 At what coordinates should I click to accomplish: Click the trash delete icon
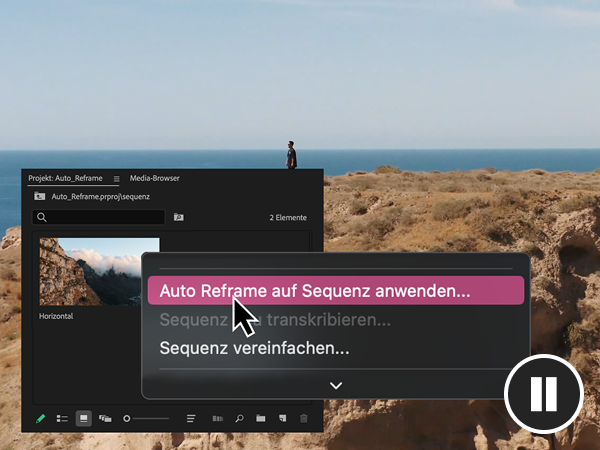303,418
